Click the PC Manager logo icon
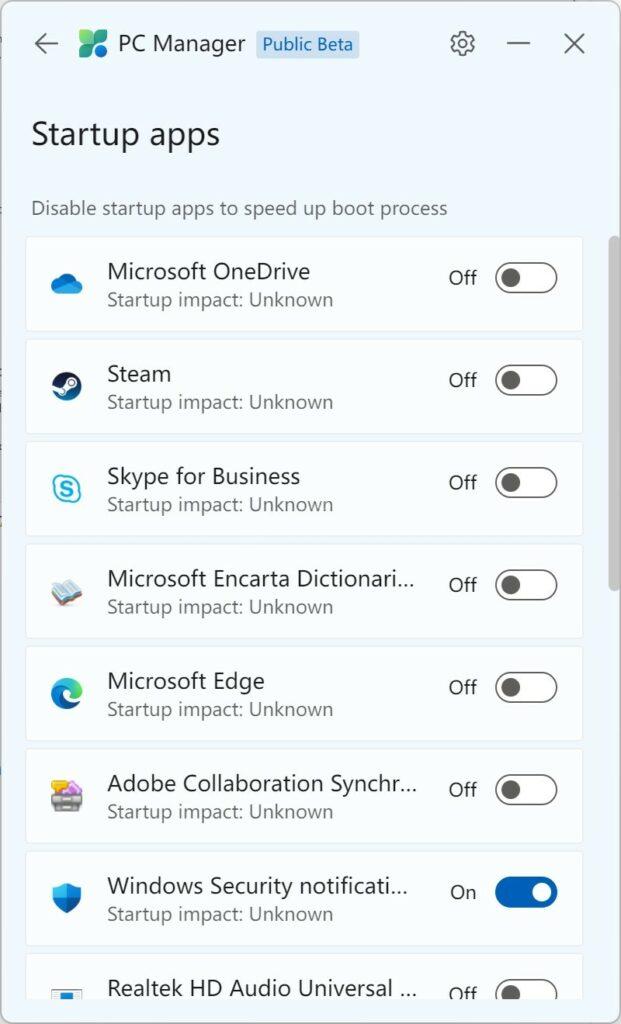 coord(93,44)
